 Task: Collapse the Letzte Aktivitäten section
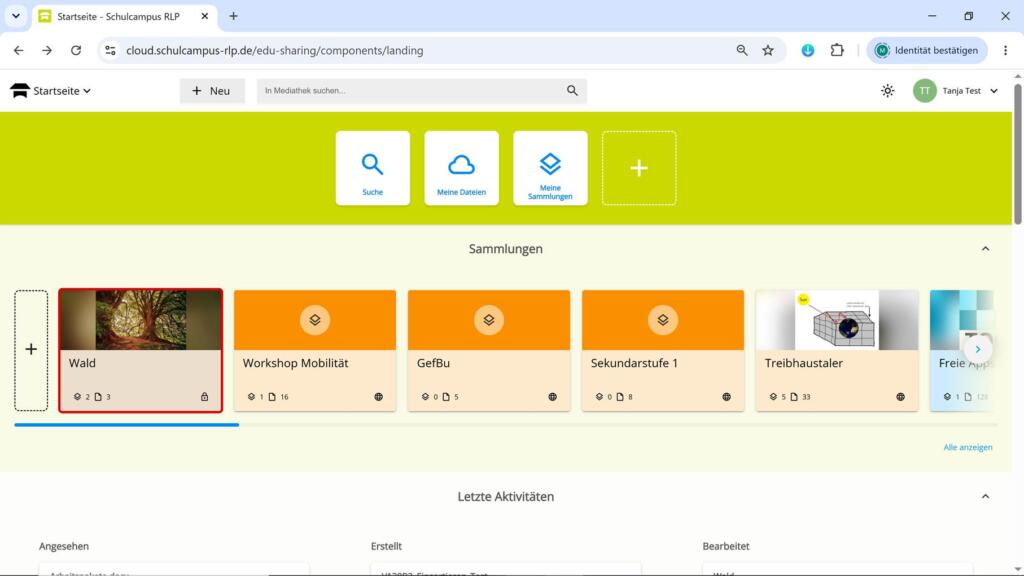[985, 496]
